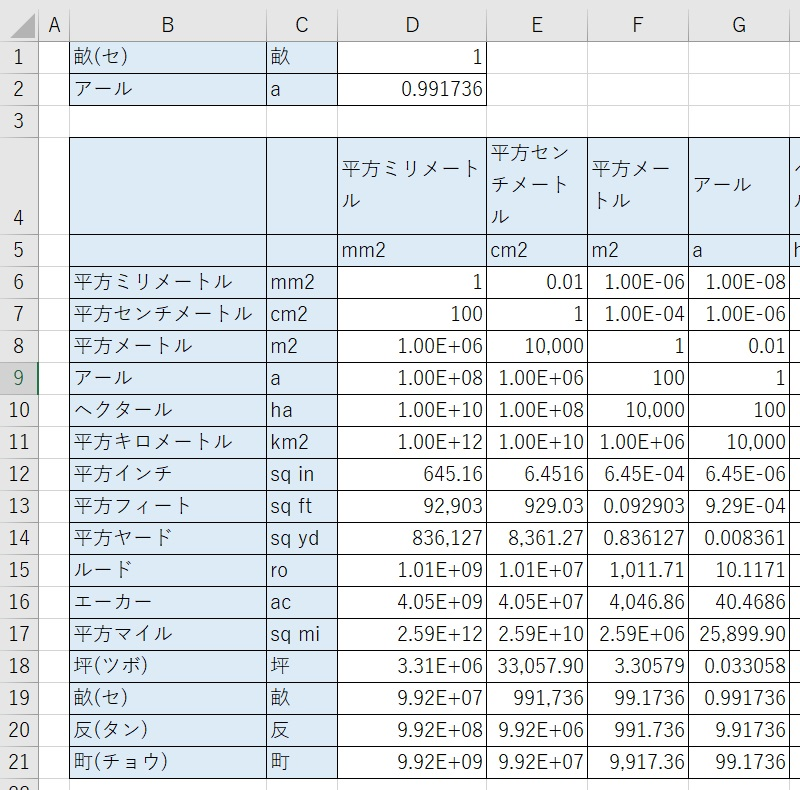The width and height of the screenshot is (800, 790).
Task: Click the row 21 header
Action: [18, 762]
